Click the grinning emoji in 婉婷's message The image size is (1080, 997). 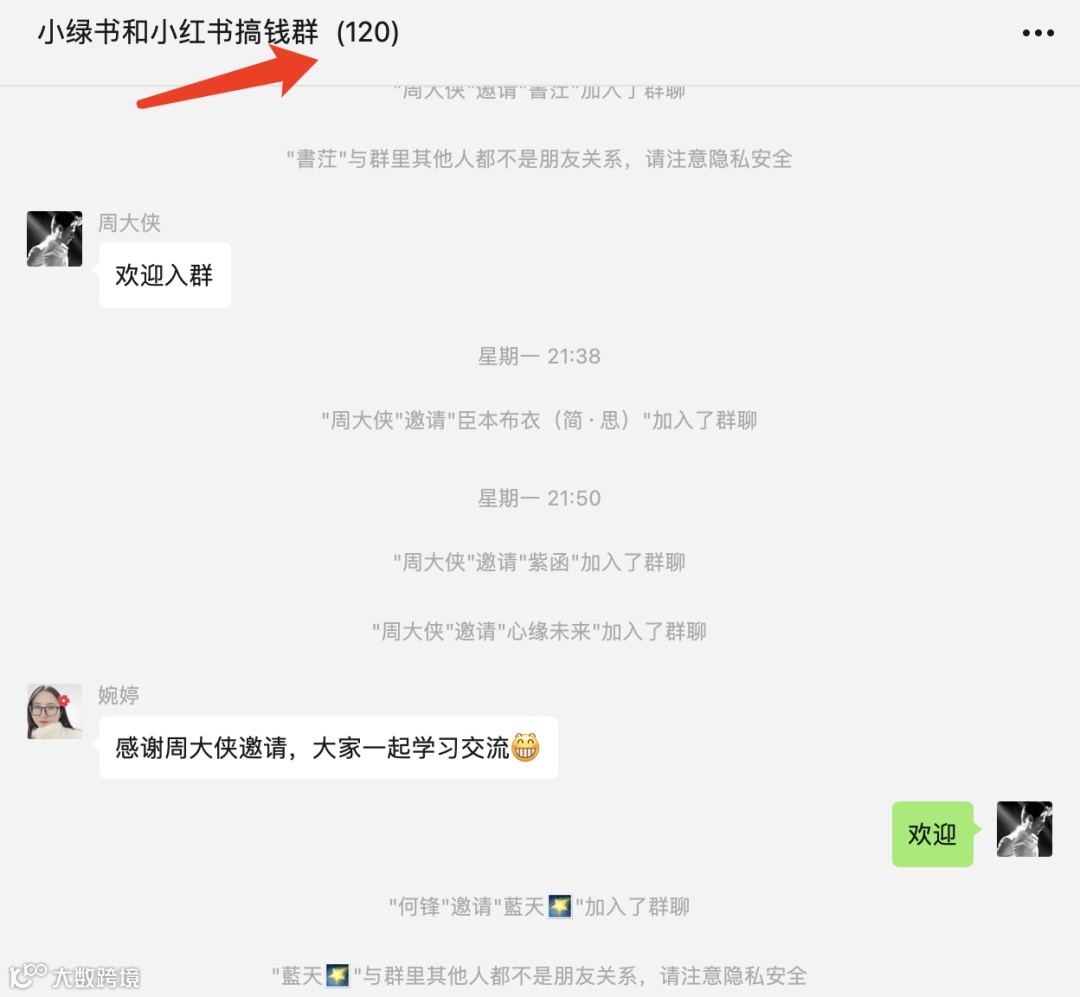tap(526, 747)
